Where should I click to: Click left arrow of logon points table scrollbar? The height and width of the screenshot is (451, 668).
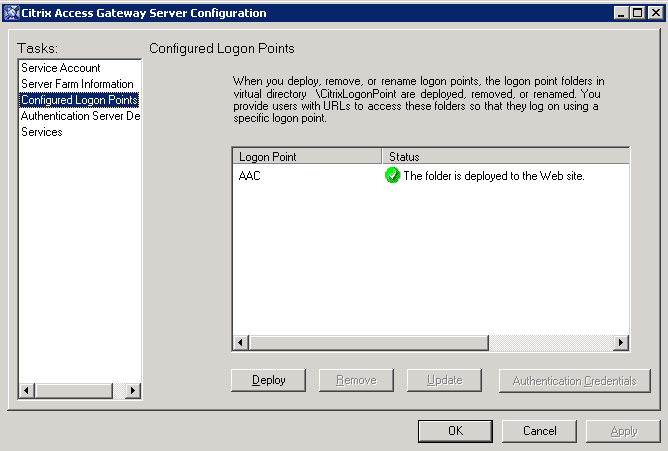pos(241,342)
